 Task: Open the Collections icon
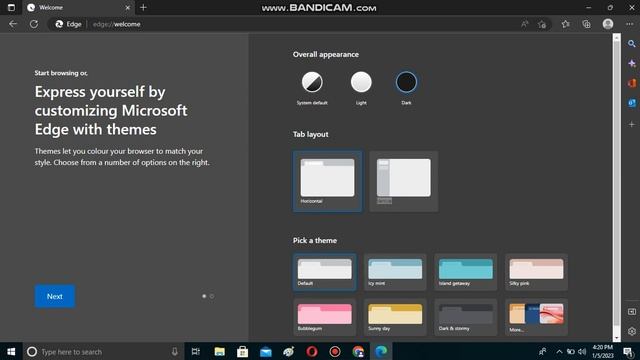point(587,24)
